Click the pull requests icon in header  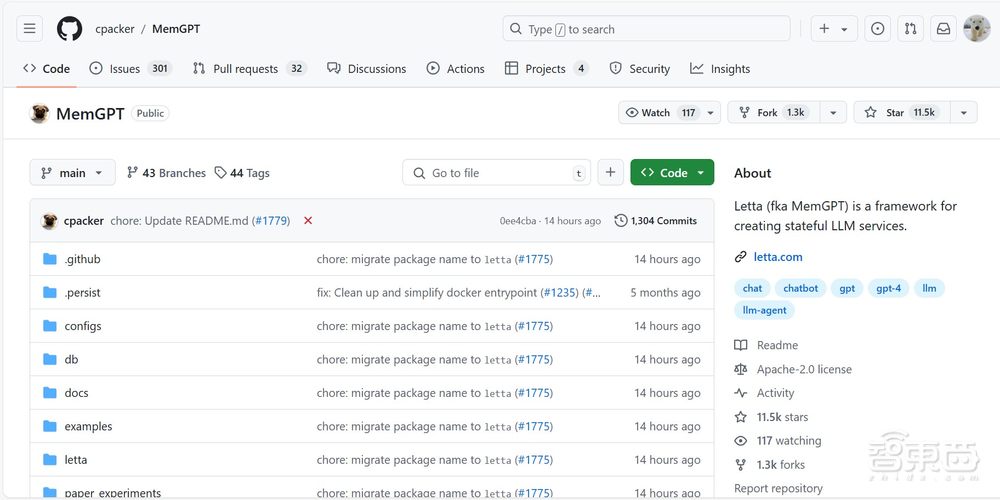pyautogui.click(x=910, y=29)
